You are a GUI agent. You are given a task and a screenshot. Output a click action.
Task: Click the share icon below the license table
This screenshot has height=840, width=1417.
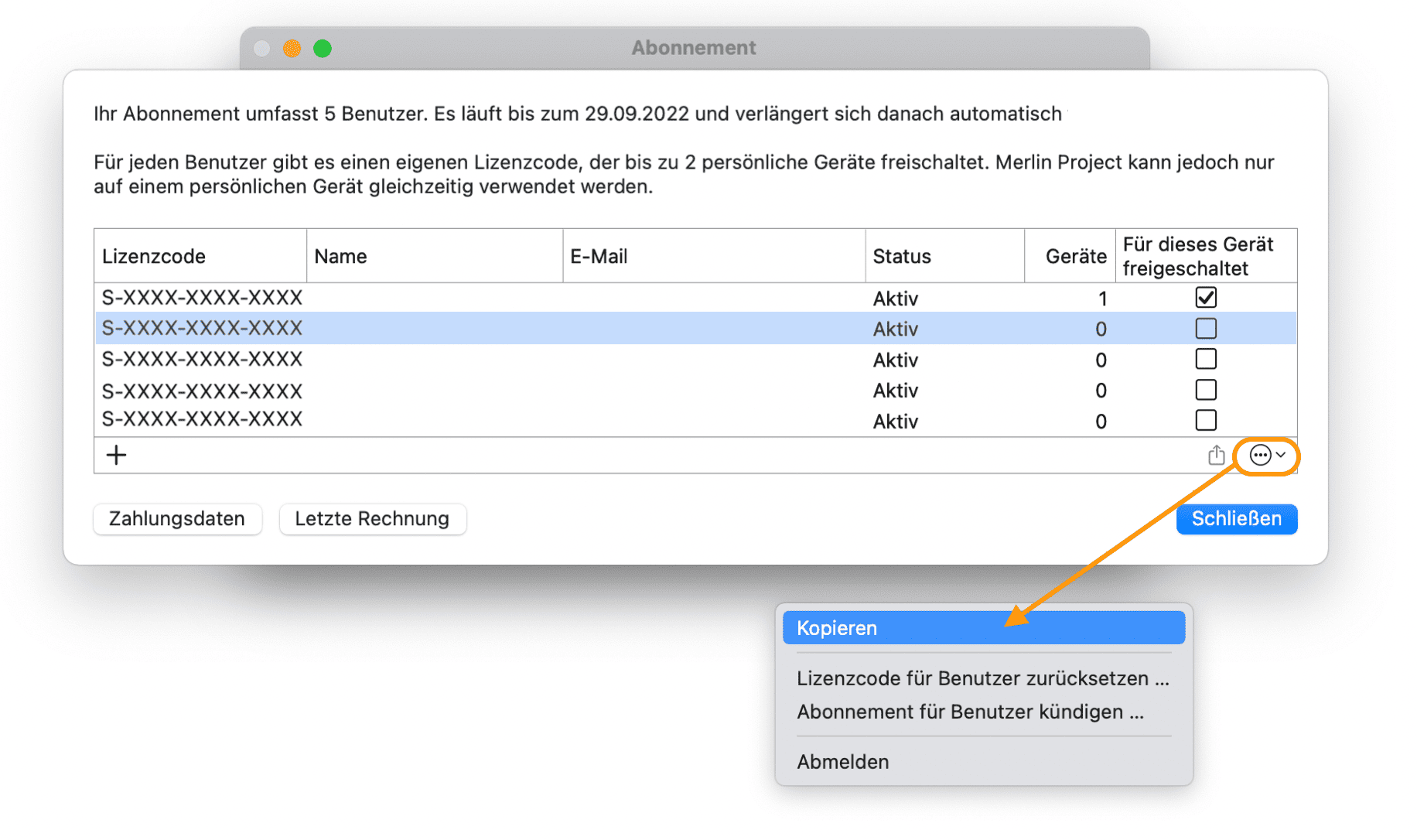1216,455
